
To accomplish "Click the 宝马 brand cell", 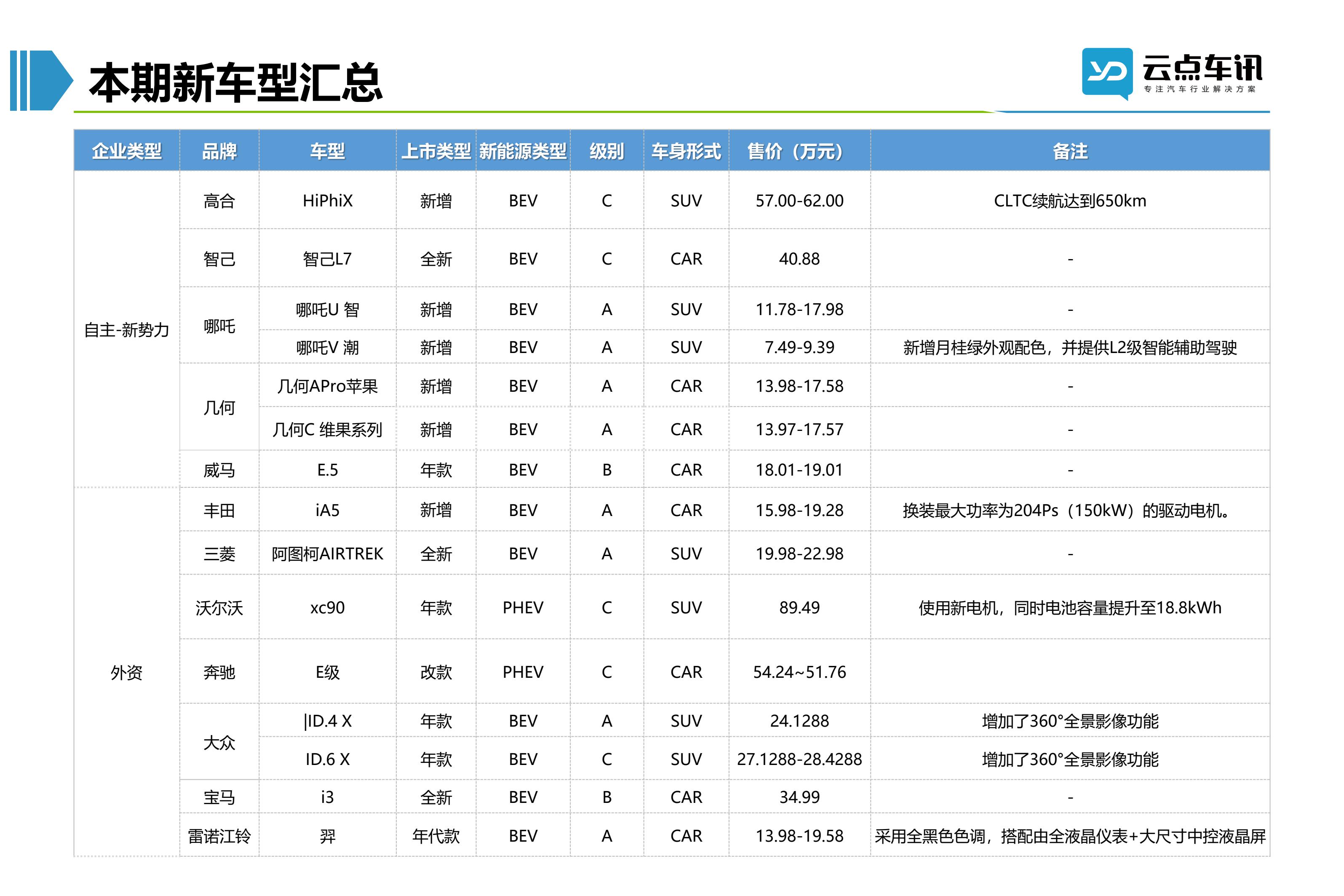I will (x=219, y=797).
